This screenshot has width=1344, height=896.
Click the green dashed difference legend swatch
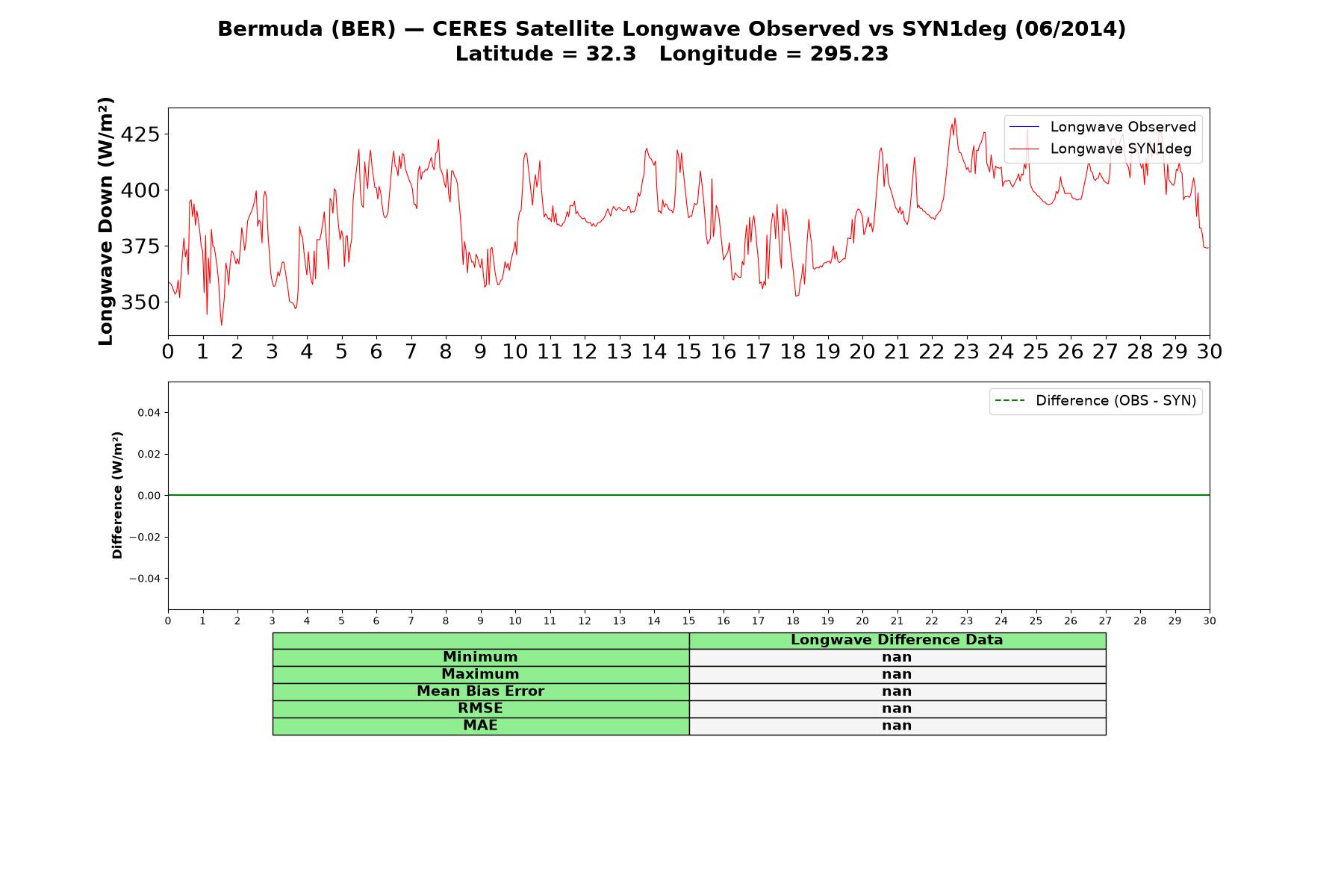[x=1009, y=401]
